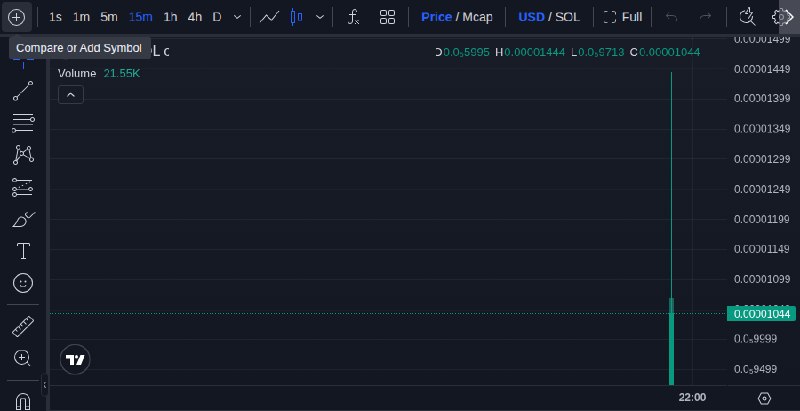Open the chart type dropdown chevron
Viewport: 800px width, 411px height.
[320, 17]
